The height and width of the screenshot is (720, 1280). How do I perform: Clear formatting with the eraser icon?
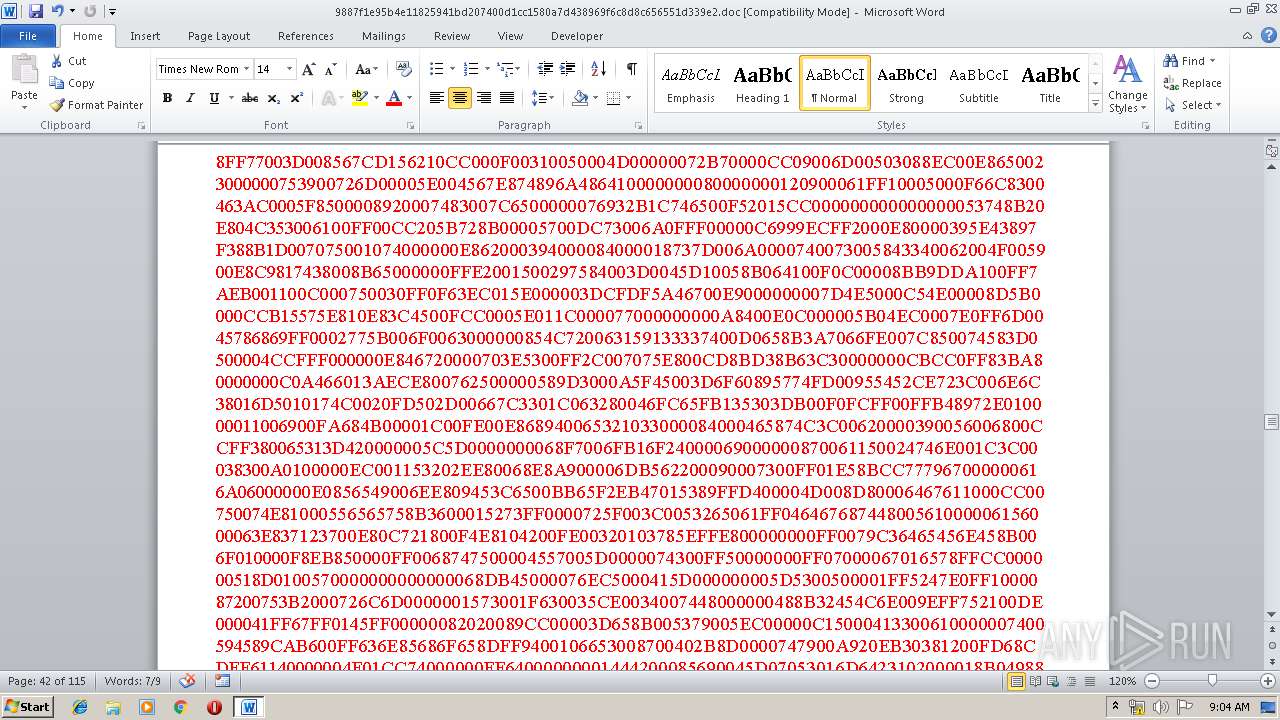click(x=404, y=69)
